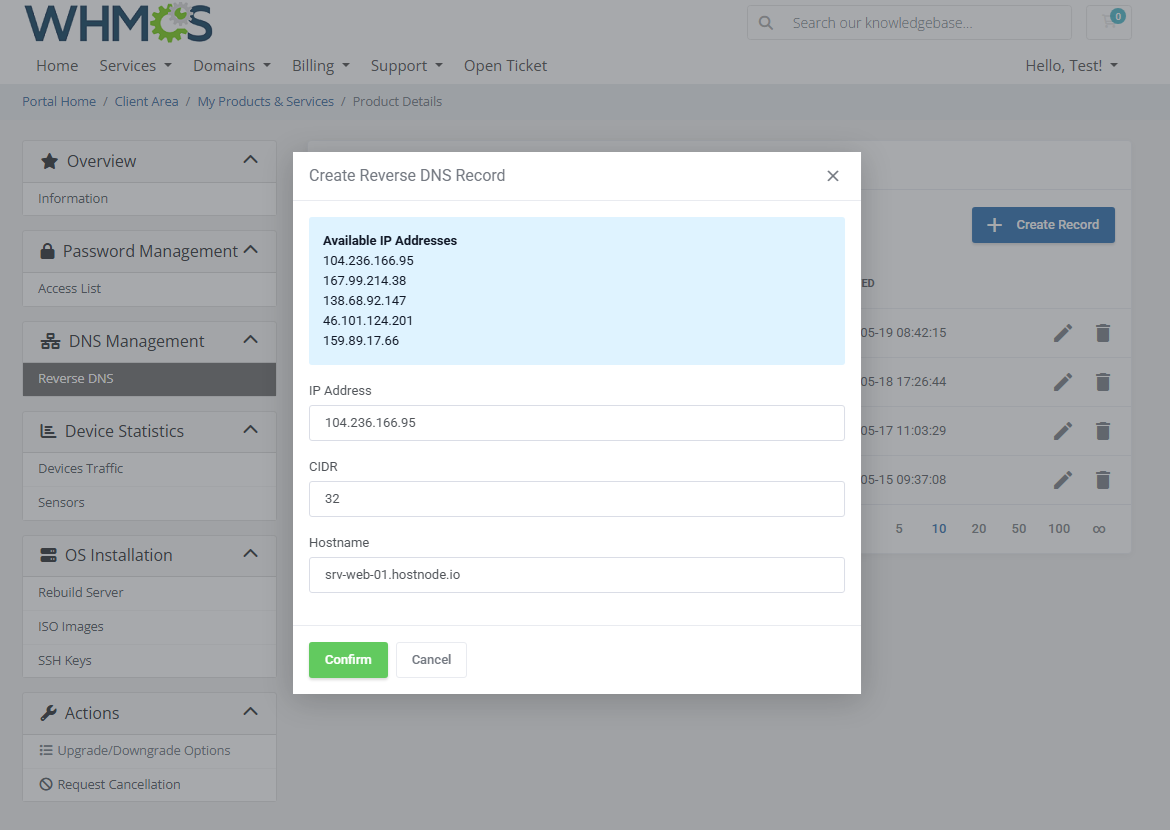Collapse the DNS Management panel

click(251, 340)
